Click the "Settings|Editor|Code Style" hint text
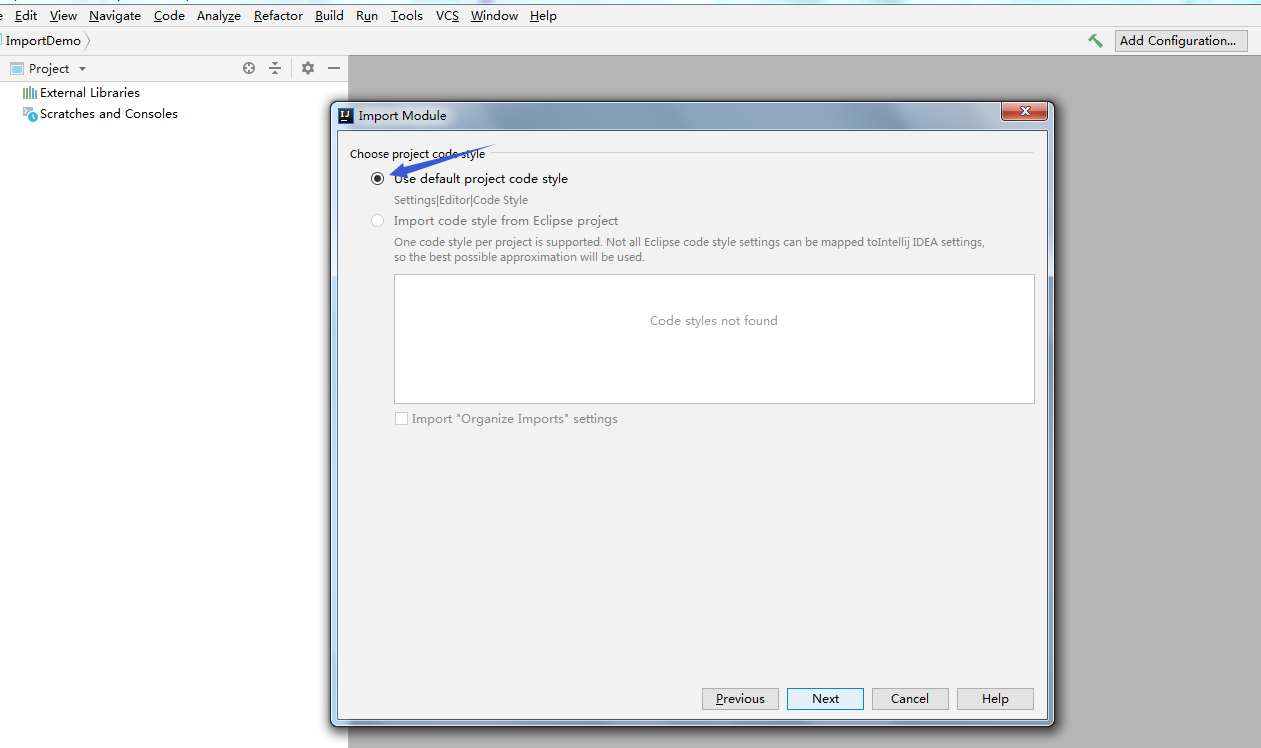Image resolution: width=1261 pixels, height=748 pixels. [461, 200]
